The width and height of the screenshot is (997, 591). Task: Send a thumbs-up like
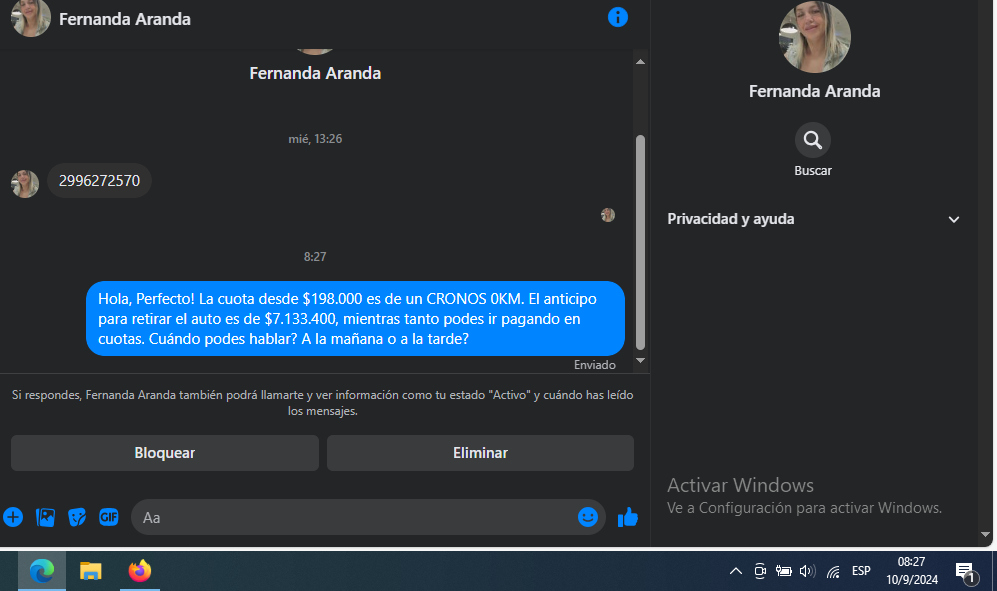coord(628,517)
